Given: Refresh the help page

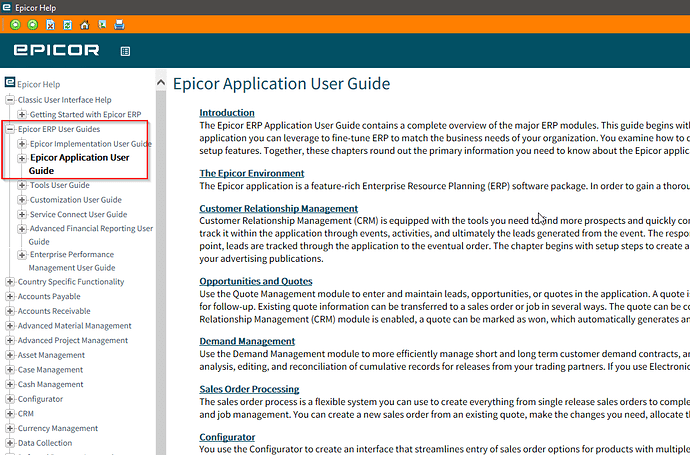Looking at the screenshot, I should pyautogui.click(x=67, y=25).
